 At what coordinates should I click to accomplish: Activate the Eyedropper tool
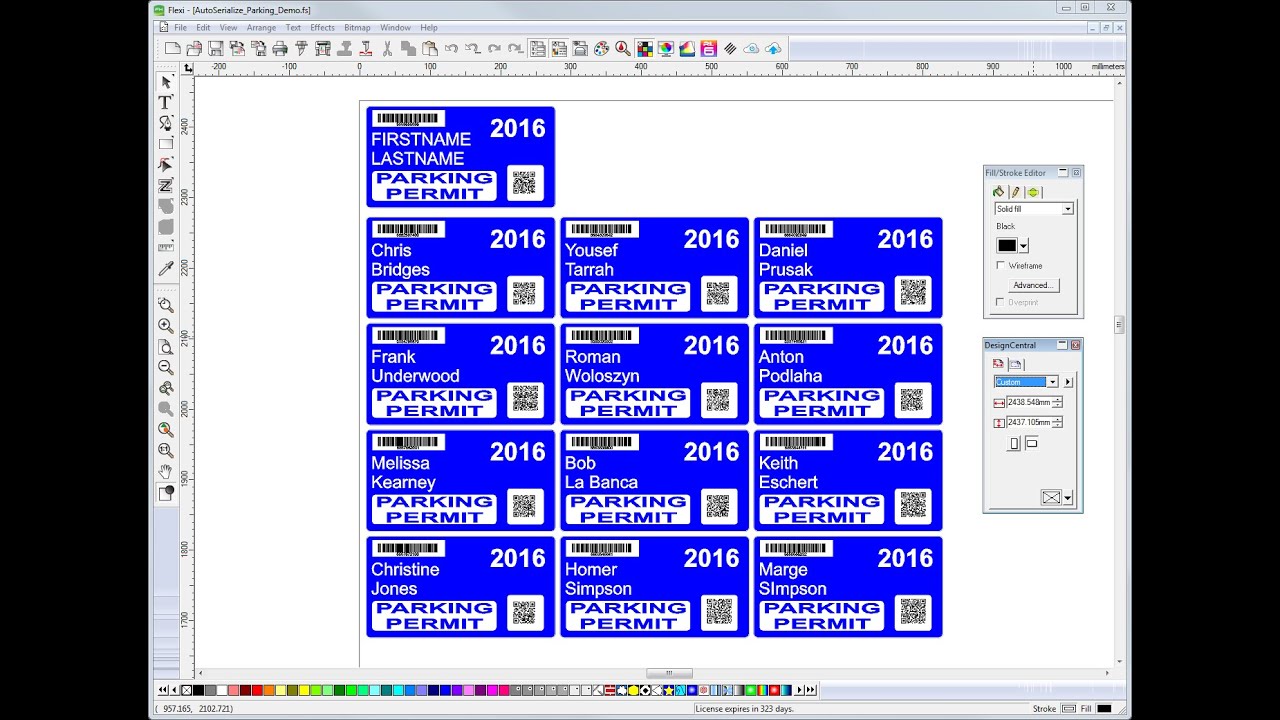tap(166, 269)
